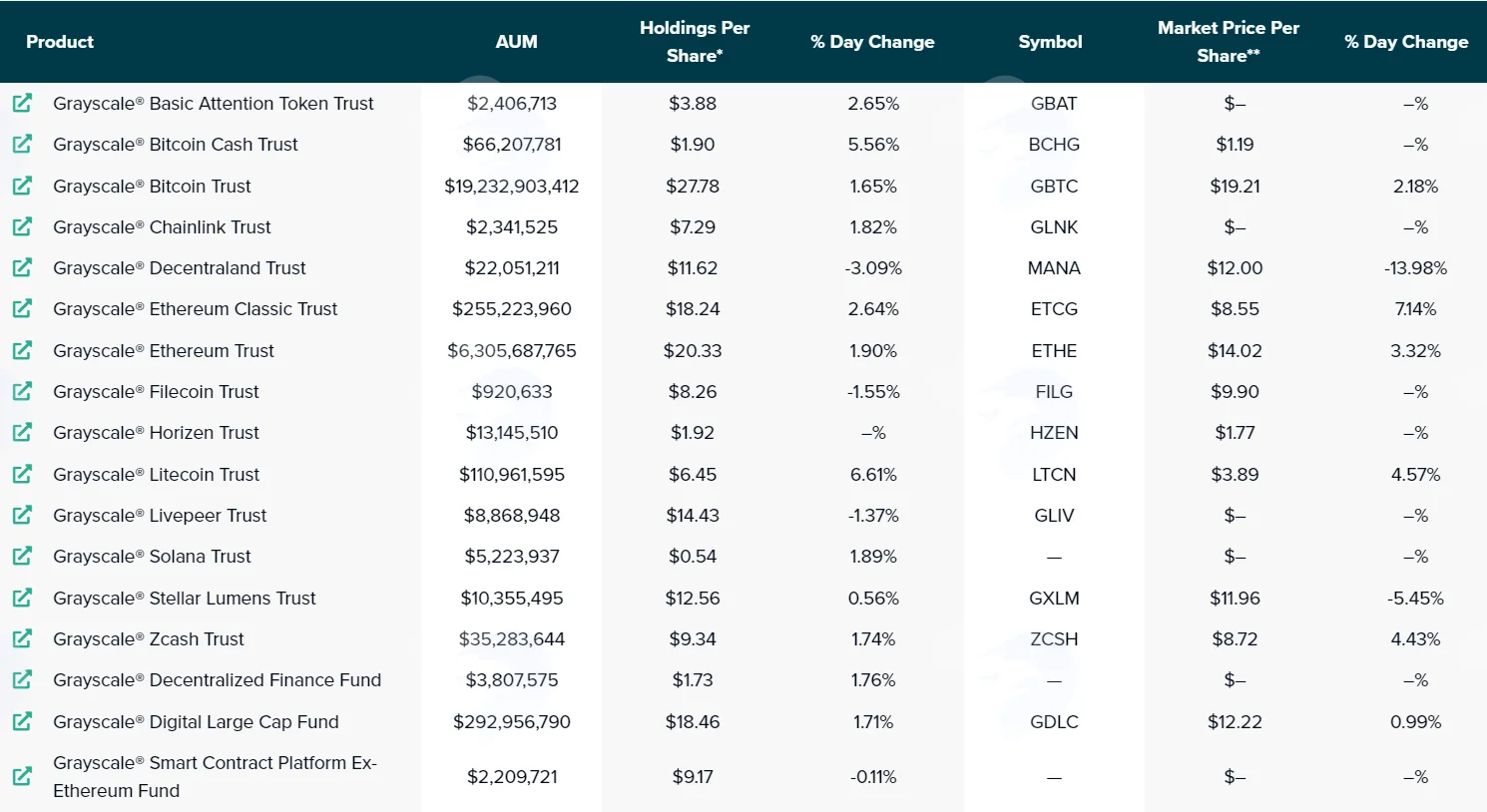
Task: Click external link icon beside Decentraland Trust
Action: 22,267
